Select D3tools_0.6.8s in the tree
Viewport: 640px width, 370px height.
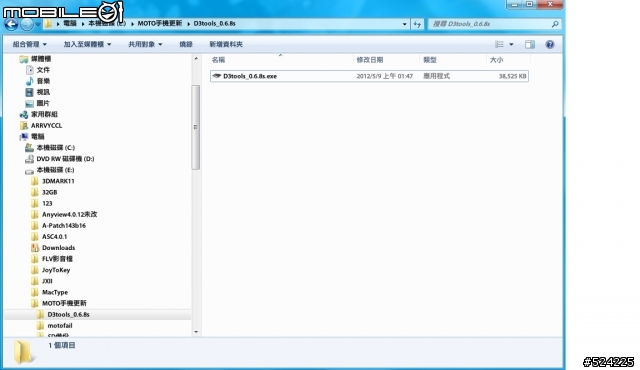tap(68, 315)
